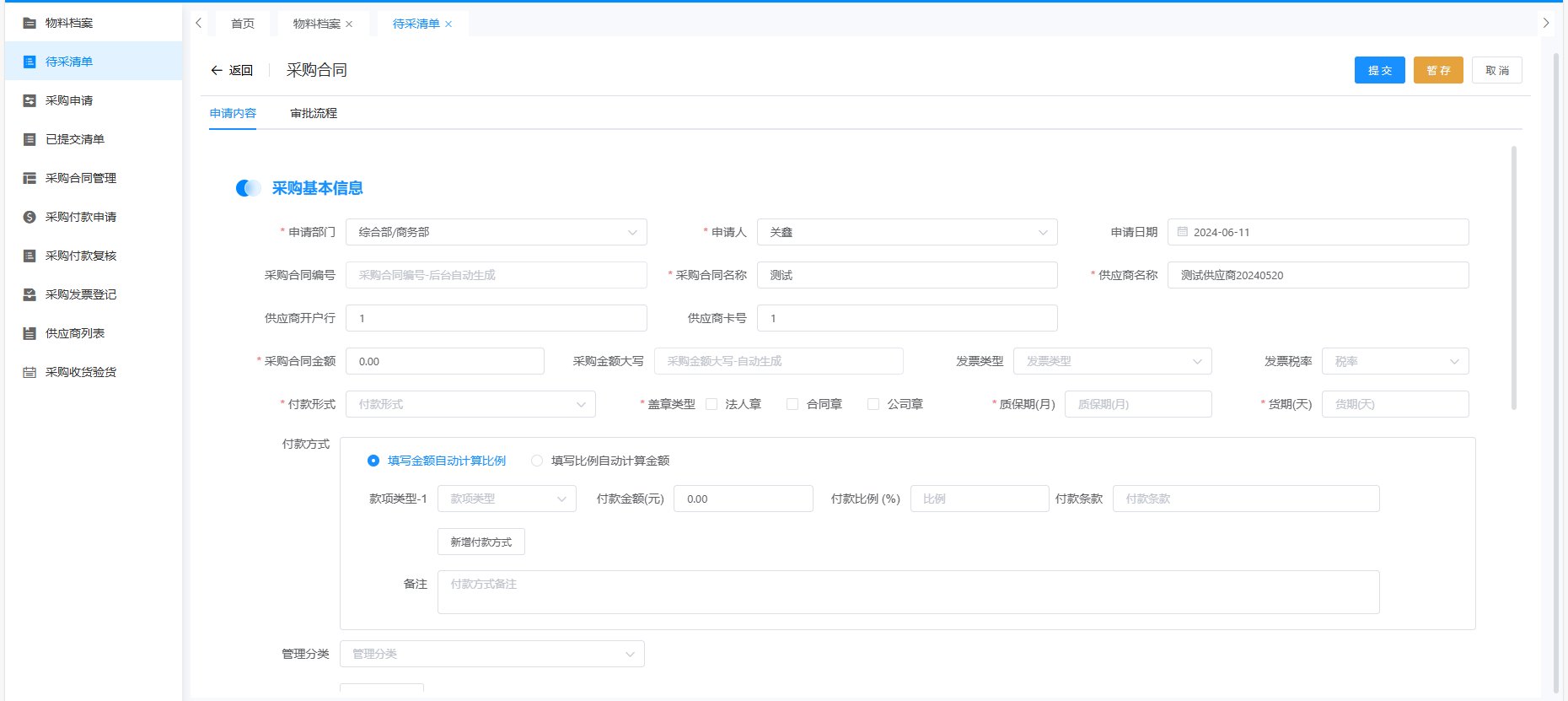Click the form's vertical scrollbar

[x=1514, y=278]
